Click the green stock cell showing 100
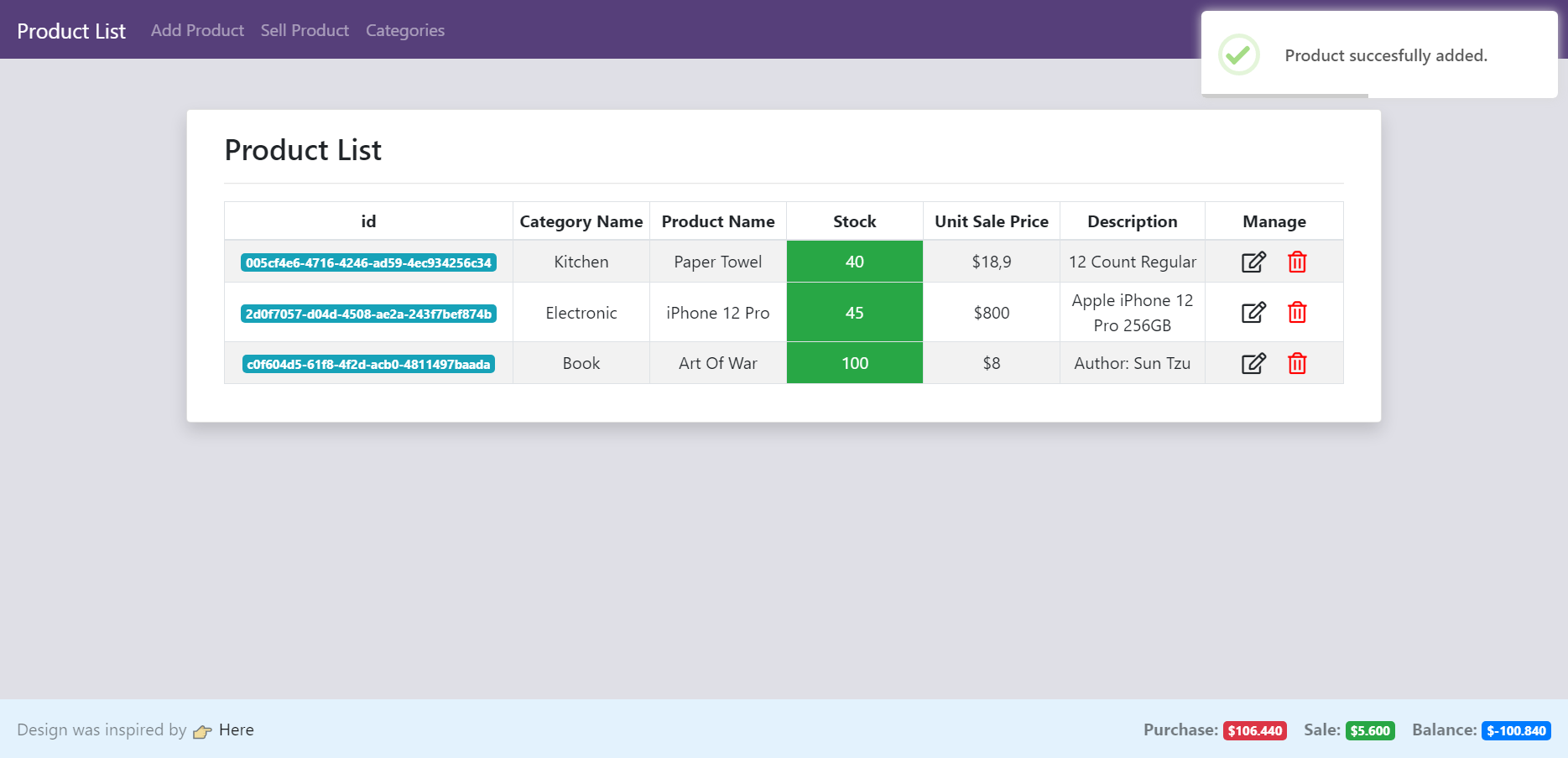 click(x=854, y=363)
